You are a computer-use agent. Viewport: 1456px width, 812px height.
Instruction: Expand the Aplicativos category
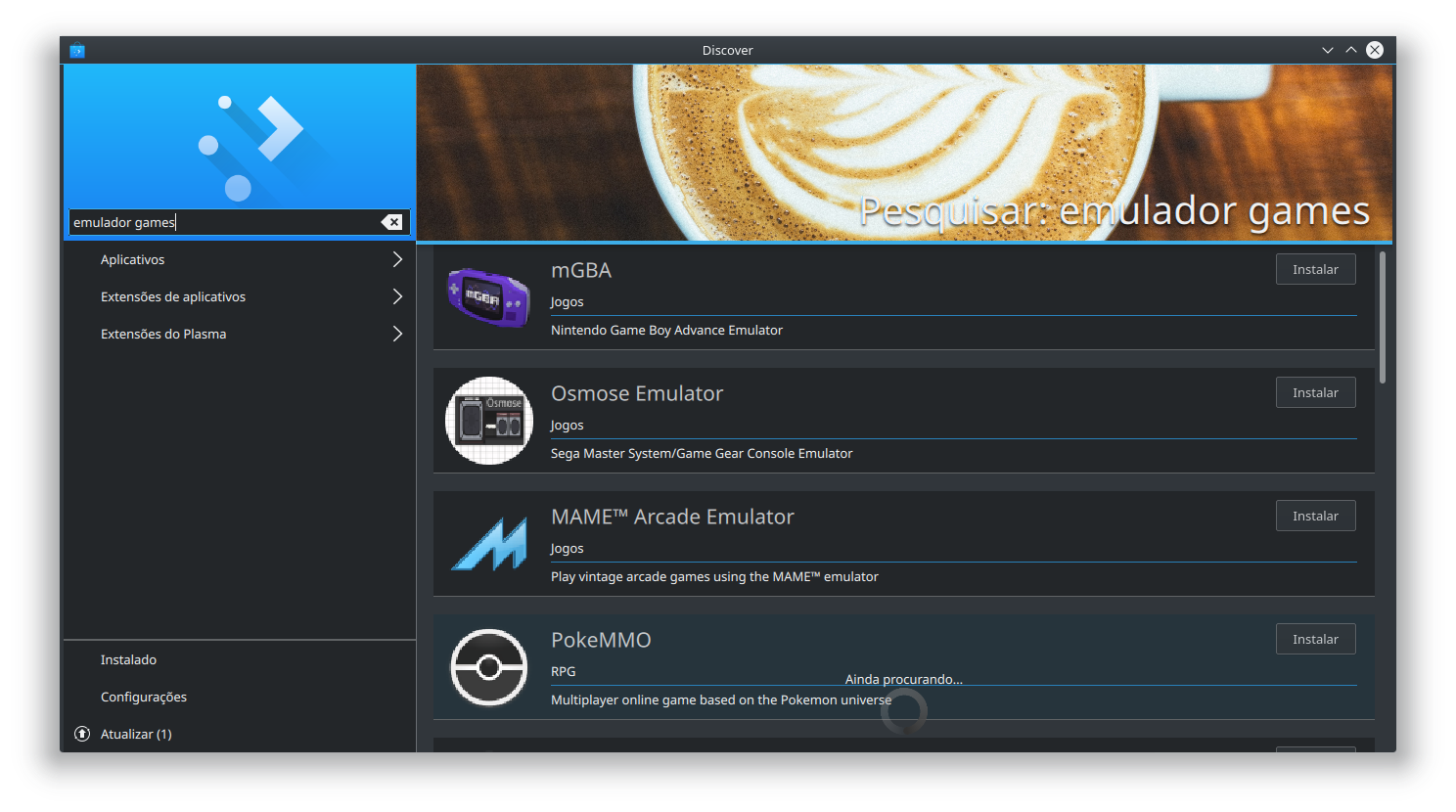[x=132, y=259]
